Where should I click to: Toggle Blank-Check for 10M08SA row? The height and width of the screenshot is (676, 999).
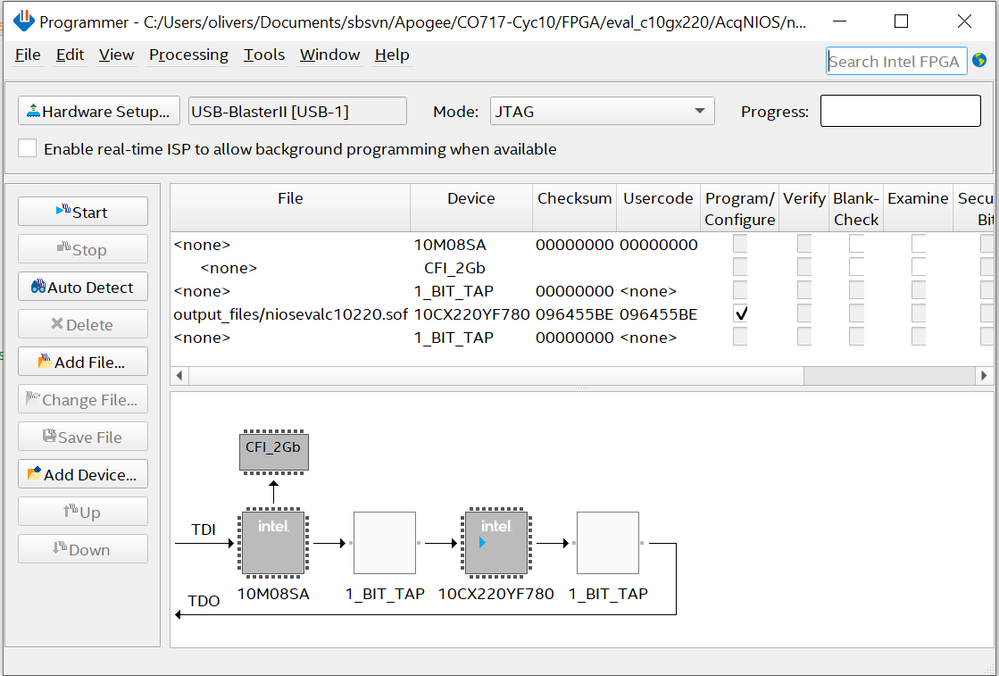(x=856, y=243)
